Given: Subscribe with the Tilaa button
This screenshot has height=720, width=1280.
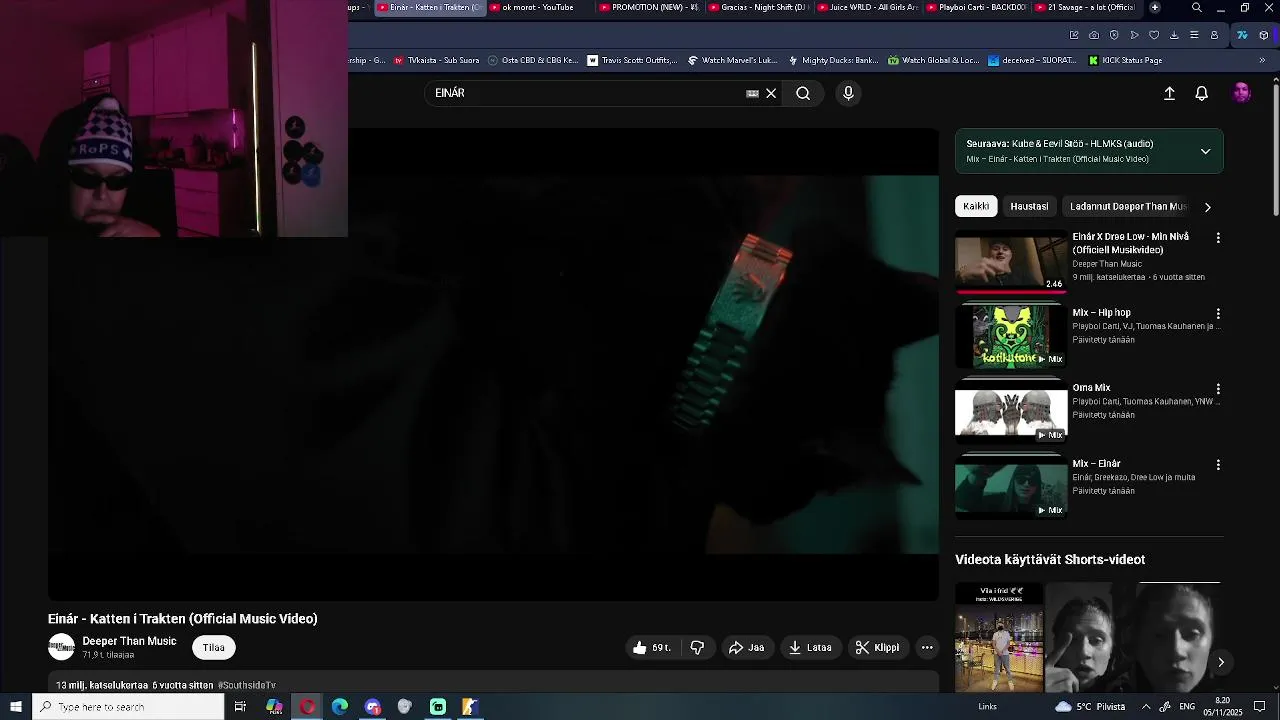Looking at the screenshot, I should click(214, 647).
